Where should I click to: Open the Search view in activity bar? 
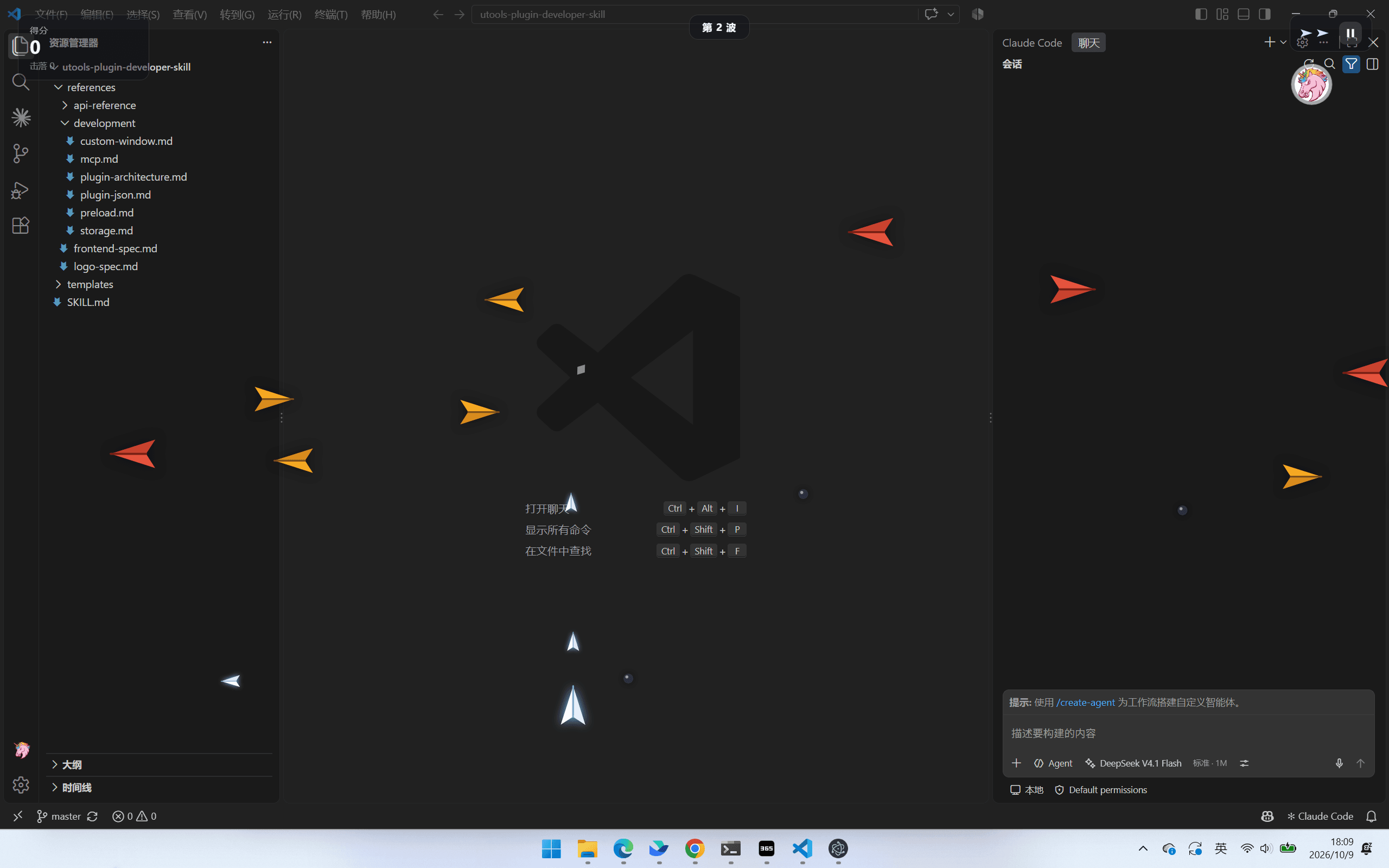[x=21, y=82]
